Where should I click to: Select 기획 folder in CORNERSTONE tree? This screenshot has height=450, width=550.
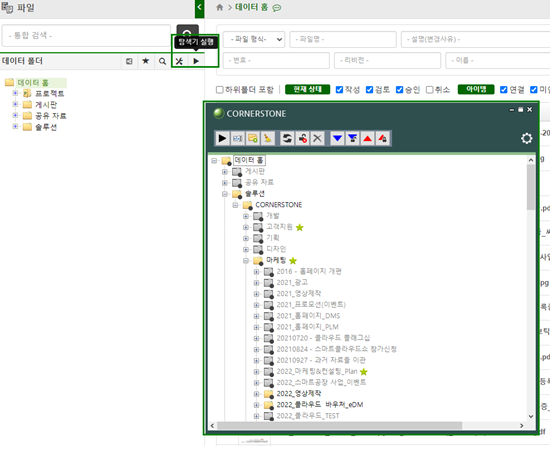(273, 238)
